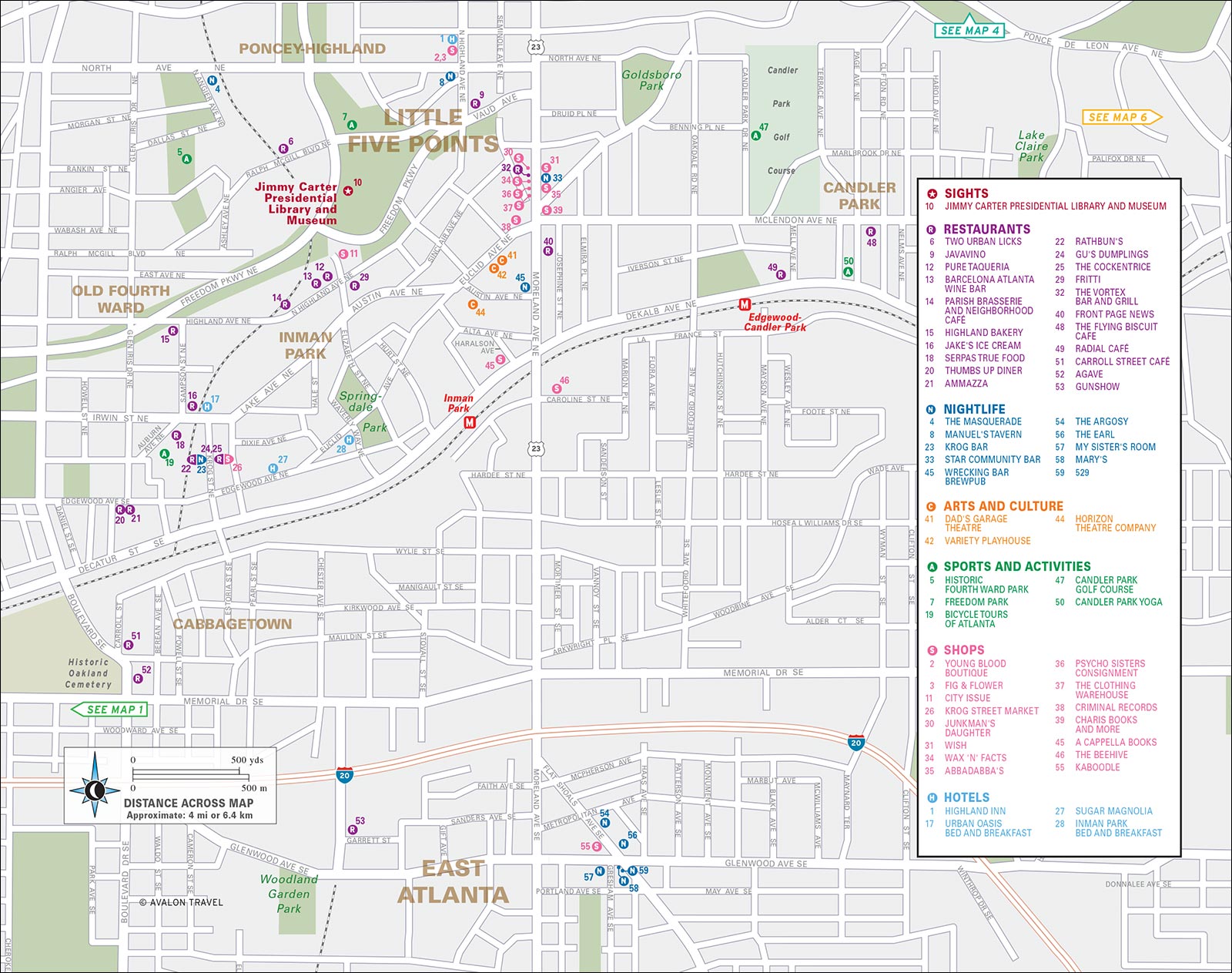Click the DISTANCE ACROSS MAP caption

pyautogui.click(x=189, y=803)
